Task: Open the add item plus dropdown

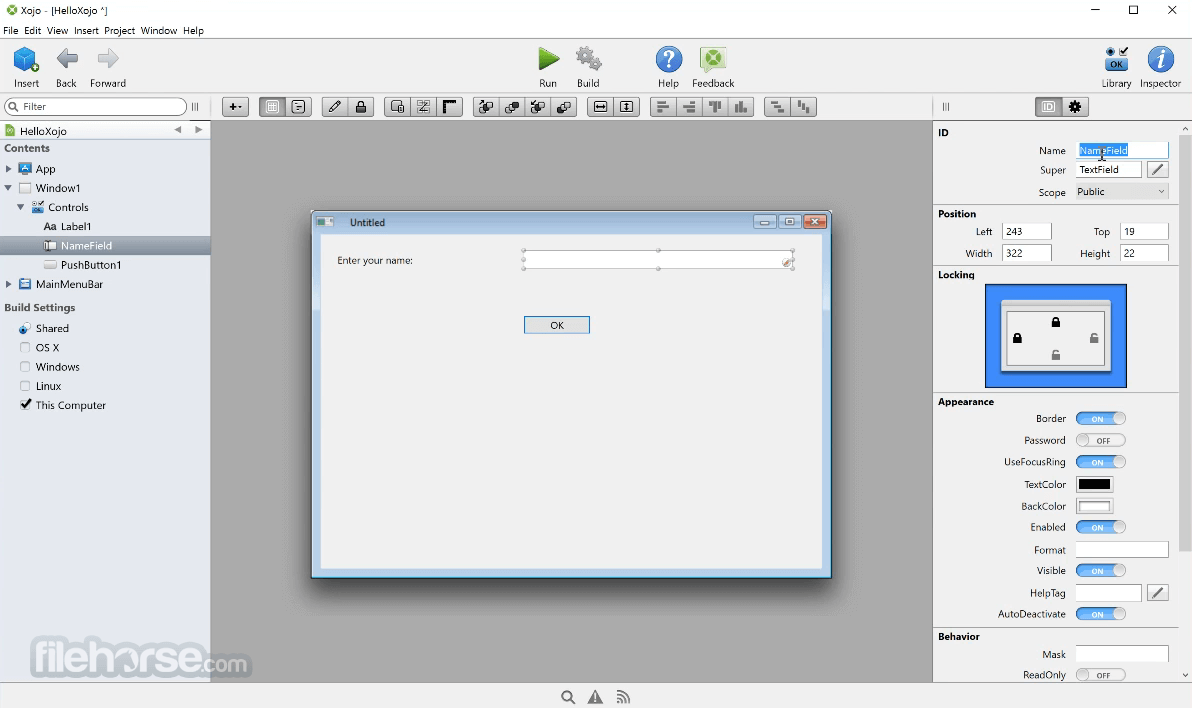Action: [236, 107]
